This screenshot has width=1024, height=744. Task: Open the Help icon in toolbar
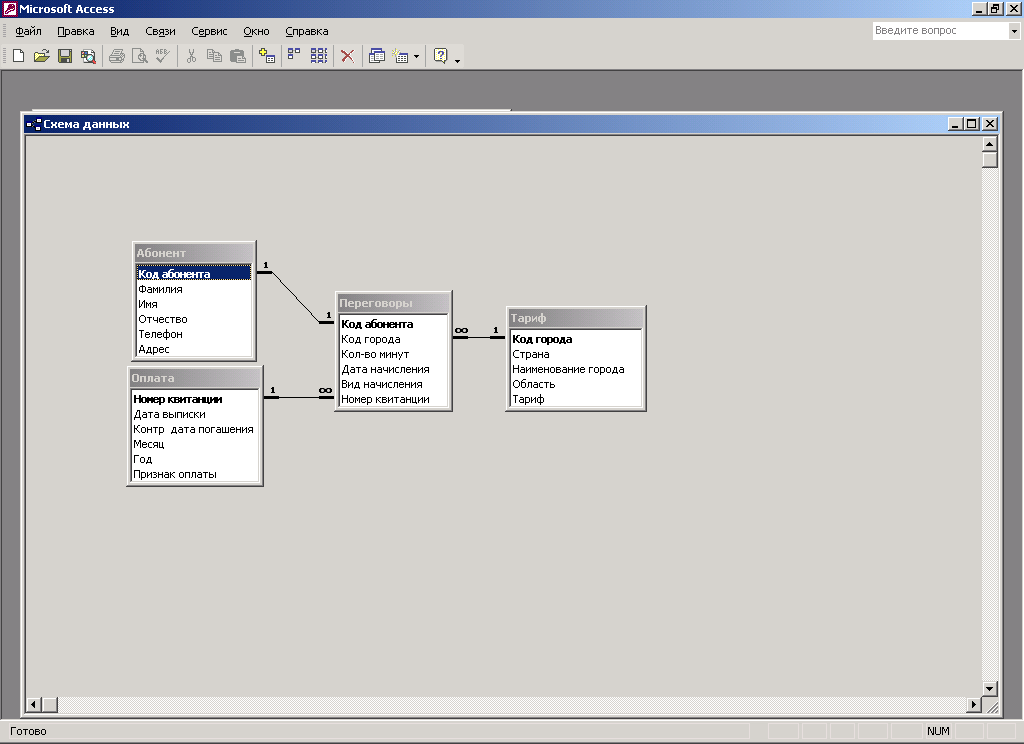(440, 56)
